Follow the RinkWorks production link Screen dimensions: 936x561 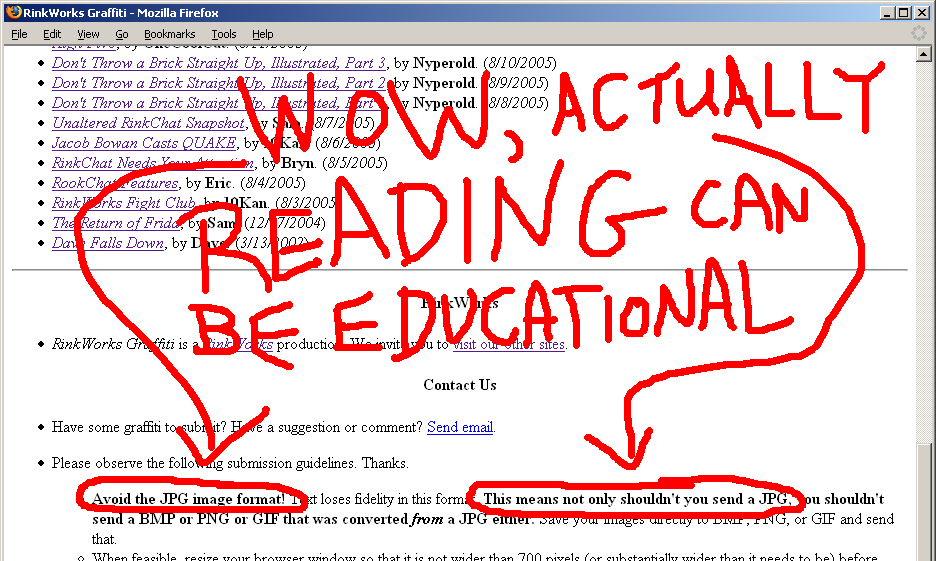(238, 344)
